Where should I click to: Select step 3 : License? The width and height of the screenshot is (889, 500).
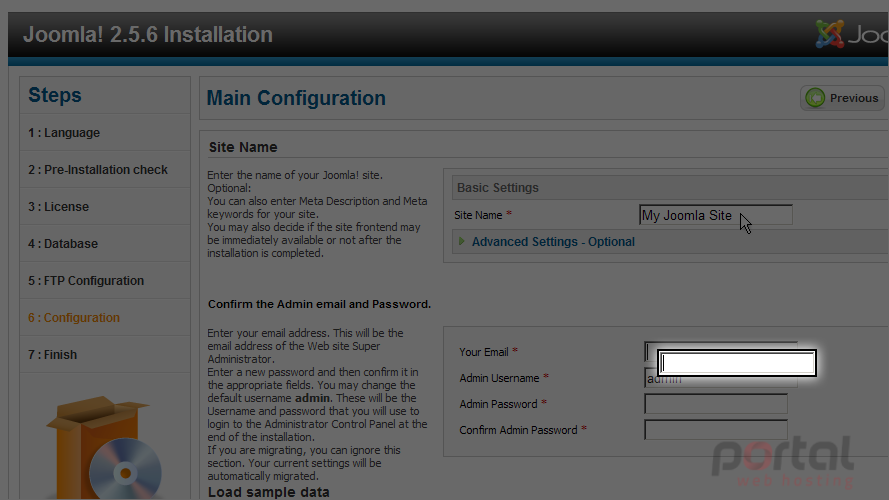pos(58,206)
